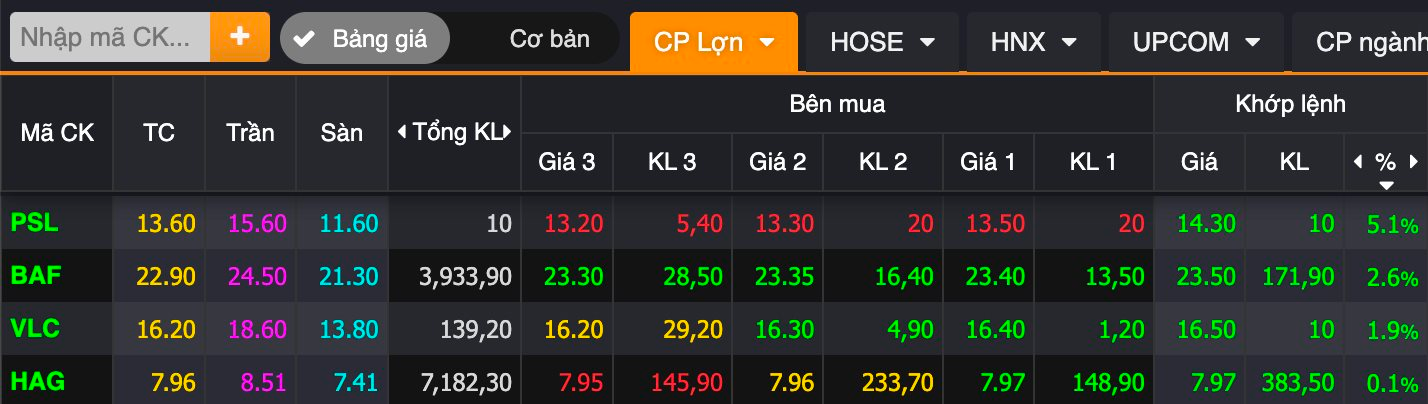
Task: Click VLC matched price 16.50
Action: point(1207,329)
